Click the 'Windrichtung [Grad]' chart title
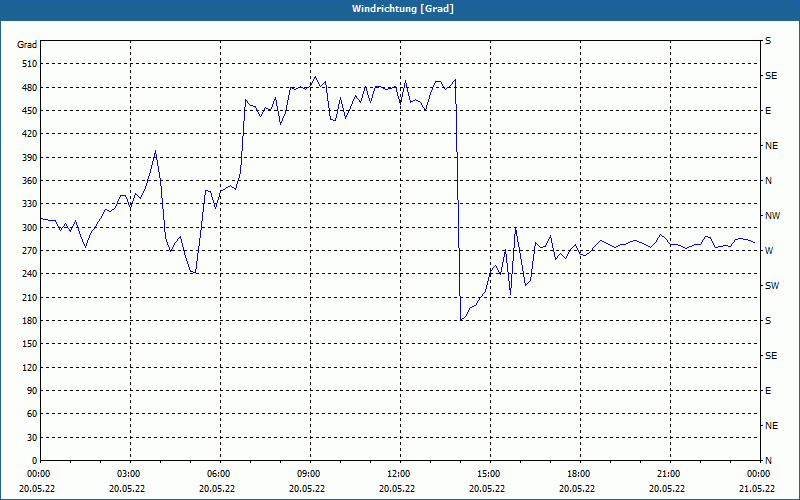Image resolution: width=800 pixels, height=500 pixels. click(403, 9)
